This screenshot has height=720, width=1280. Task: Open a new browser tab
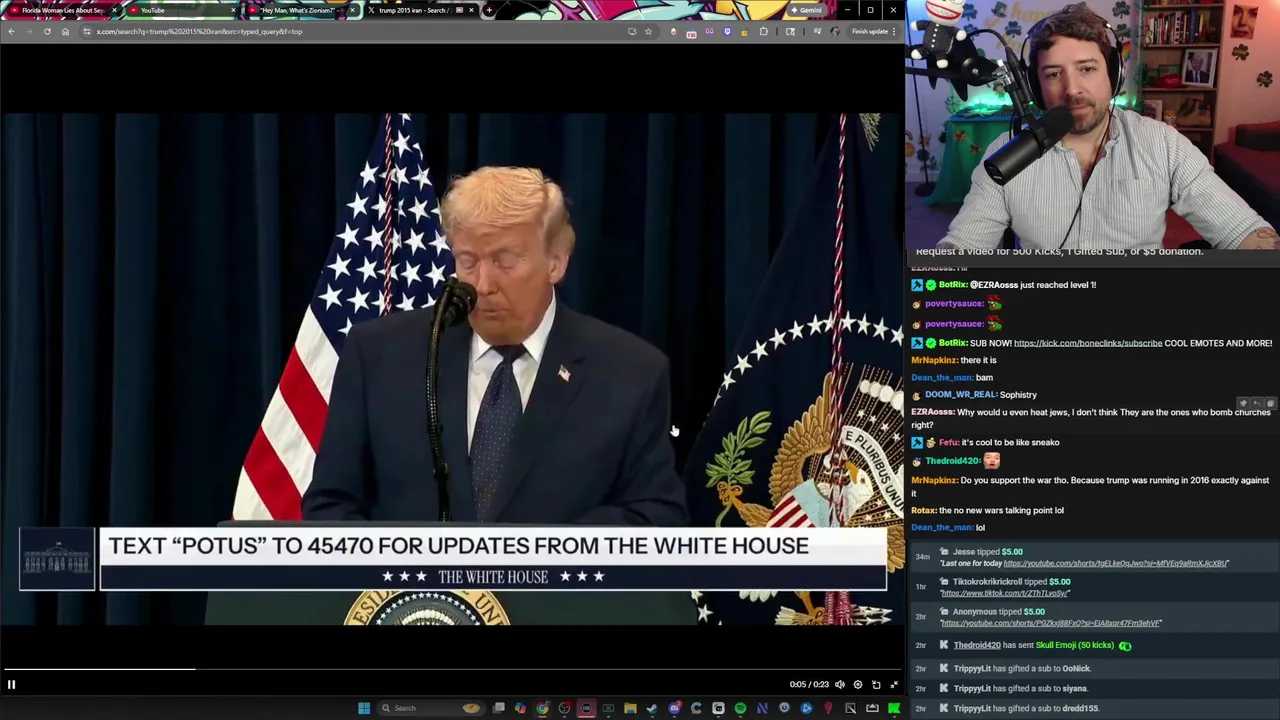point(488,10)
